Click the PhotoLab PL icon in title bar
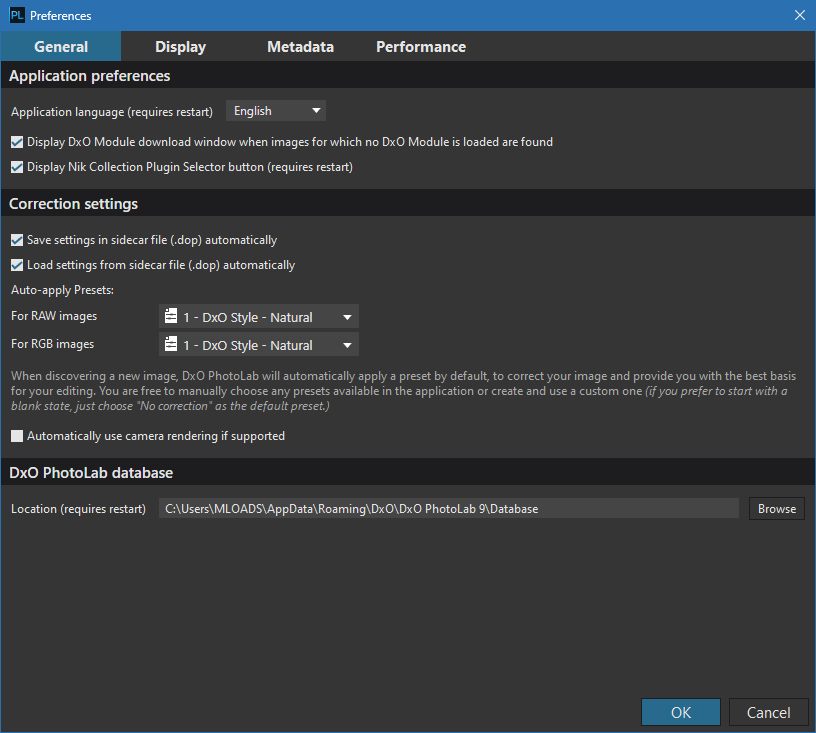This screenshot has height=733, width=816. (x=17, y=16)
